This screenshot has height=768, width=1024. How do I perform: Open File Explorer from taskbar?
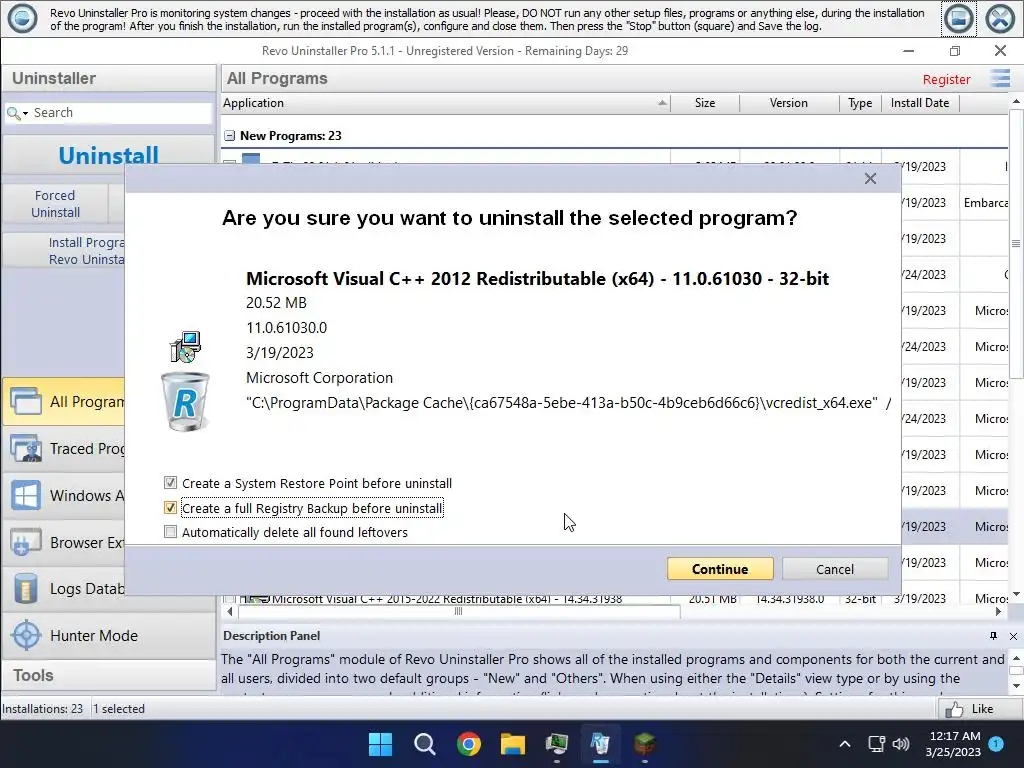click(513, 744)
